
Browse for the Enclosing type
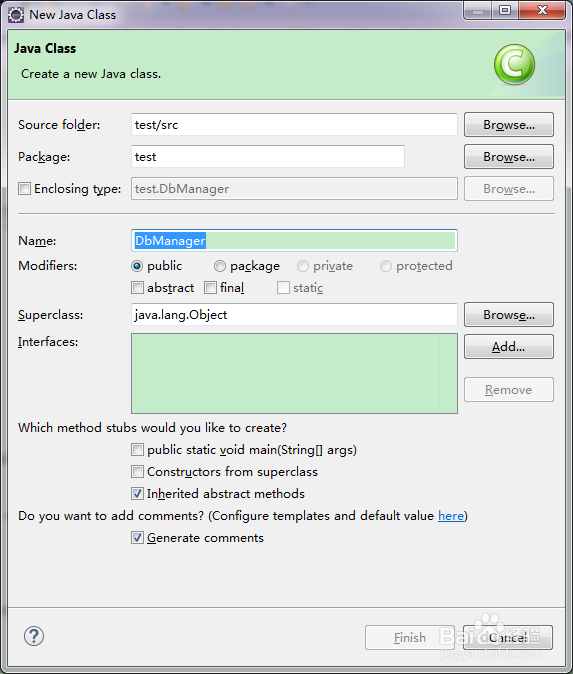coord(509,189)
